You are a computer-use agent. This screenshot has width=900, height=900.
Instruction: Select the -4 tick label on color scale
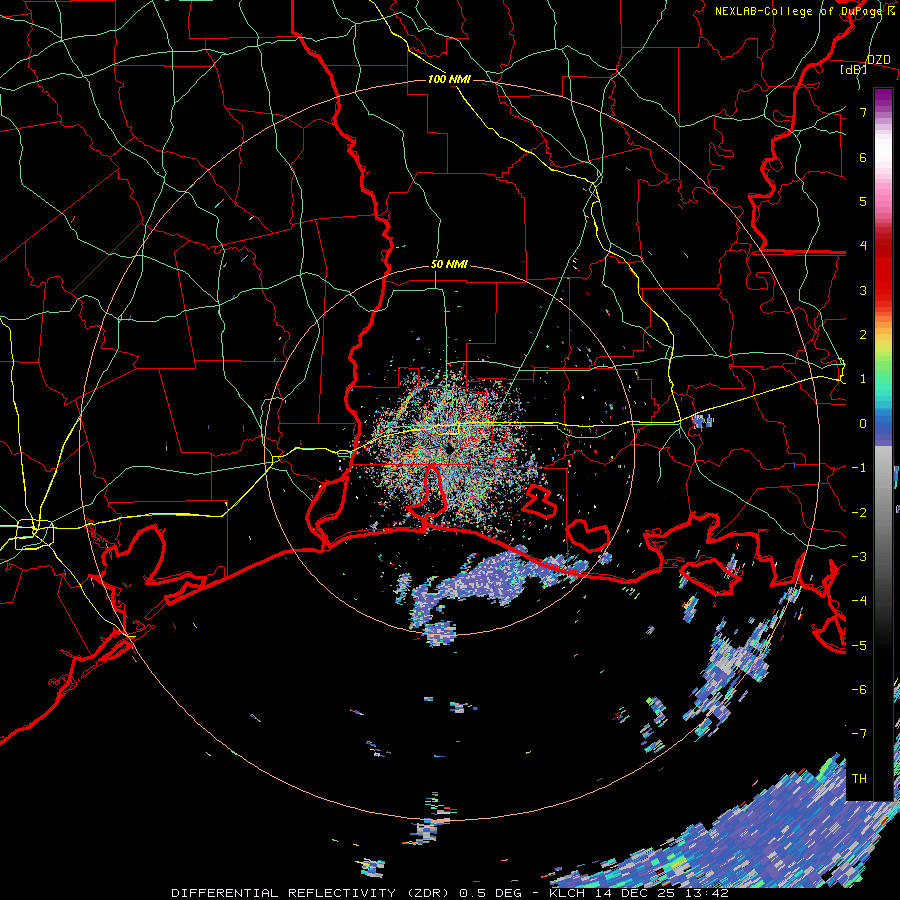(x=859, y=601)
